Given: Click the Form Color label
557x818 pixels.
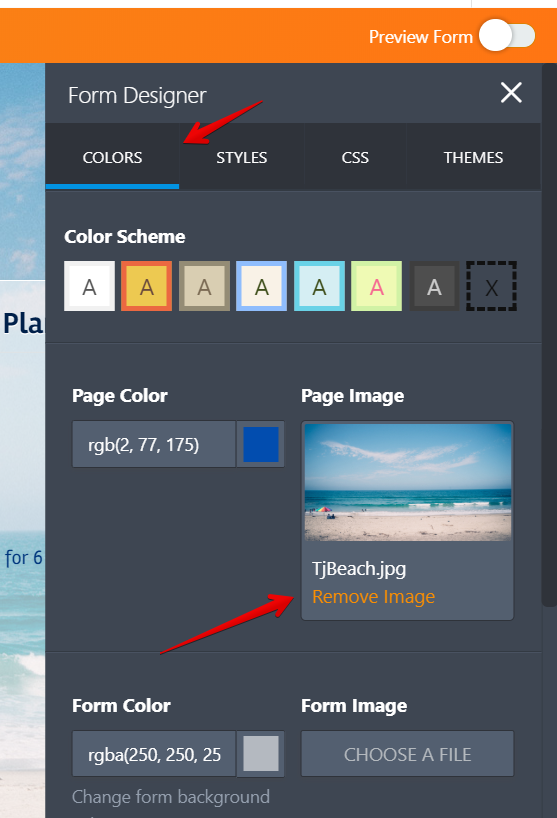Looking at the screenshot, I should point(122,705).
